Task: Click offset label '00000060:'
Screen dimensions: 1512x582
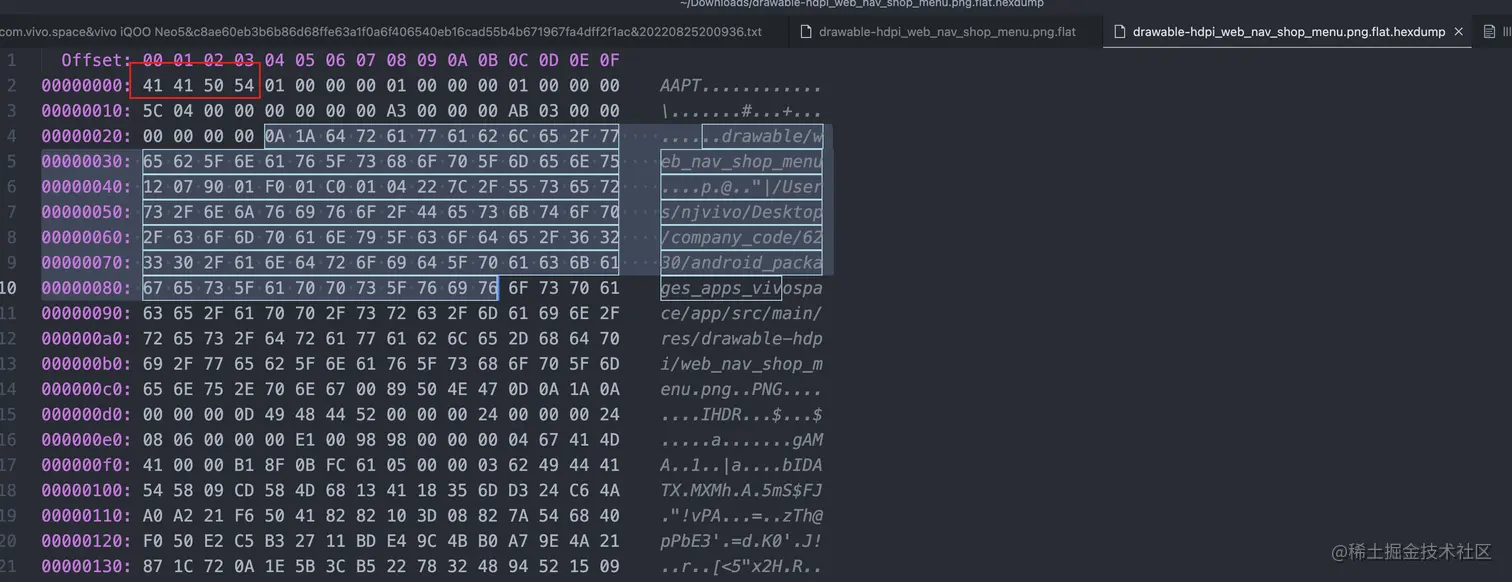Action: [86, 237]
